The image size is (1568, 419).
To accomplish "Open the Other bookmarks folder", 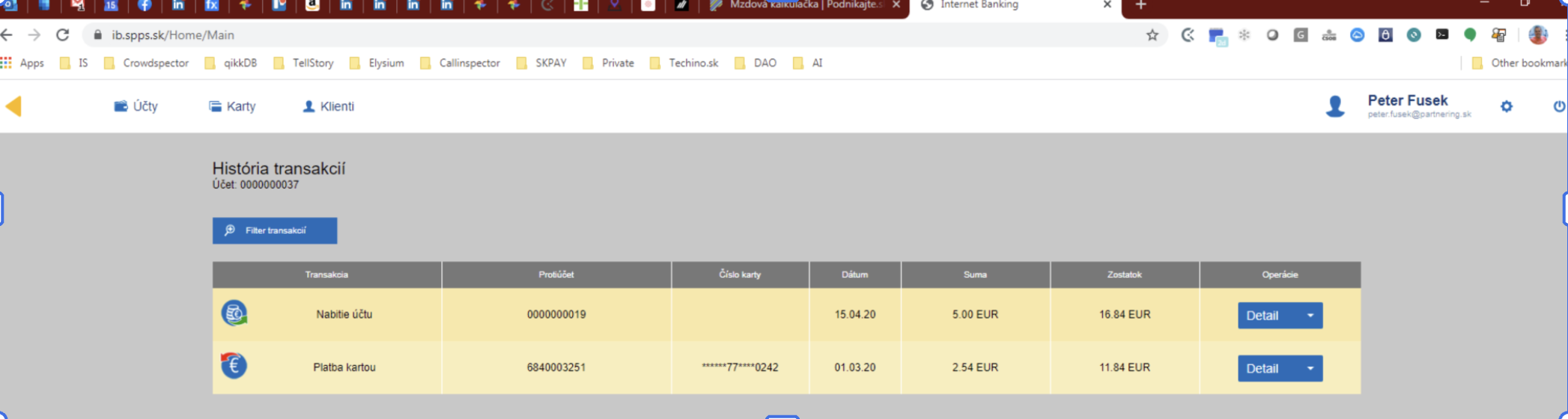I will [x=1519, y=63].
